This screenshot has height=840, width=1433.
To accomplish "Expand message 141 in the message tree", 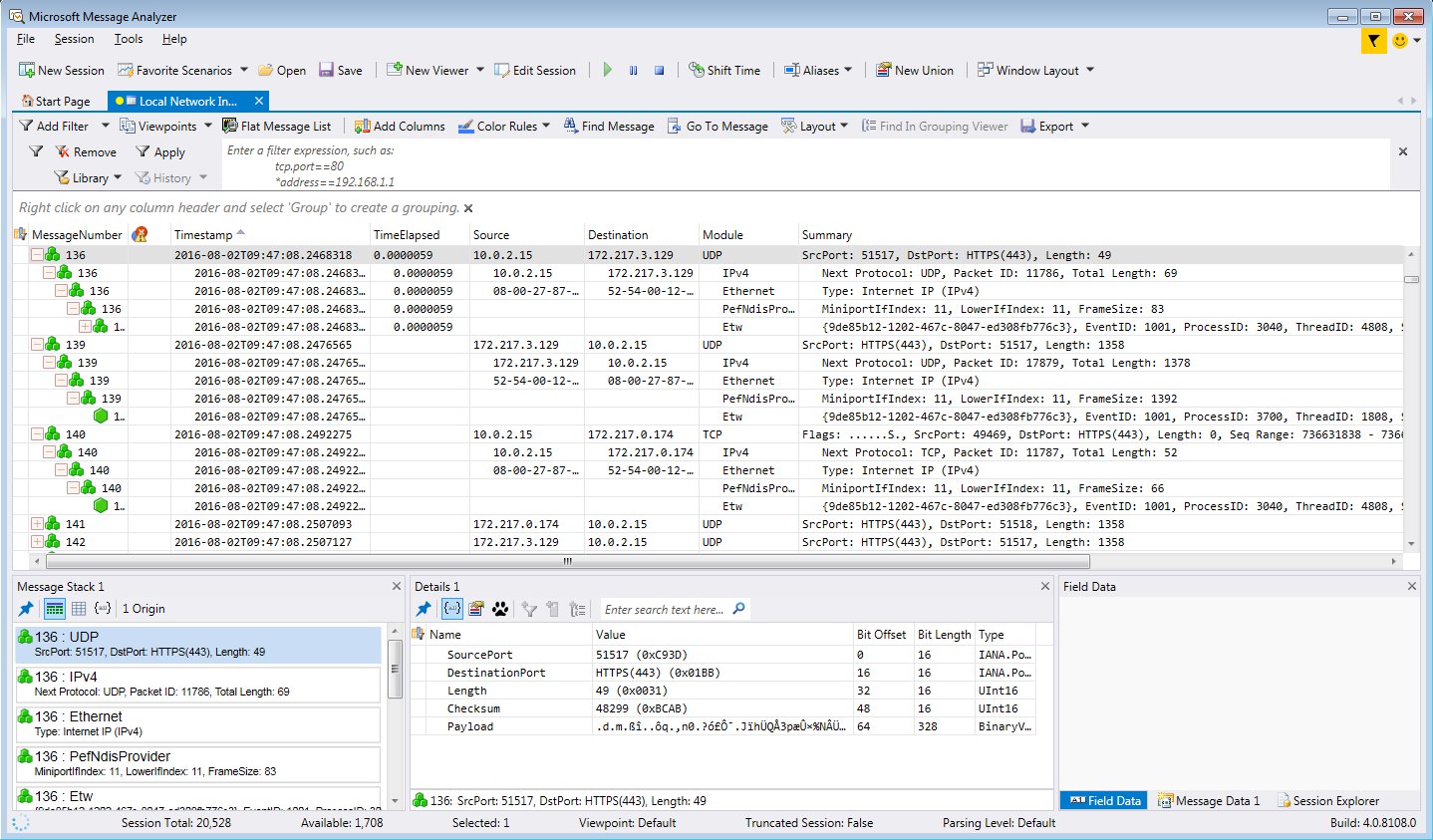I will click(x=37, y=524).
